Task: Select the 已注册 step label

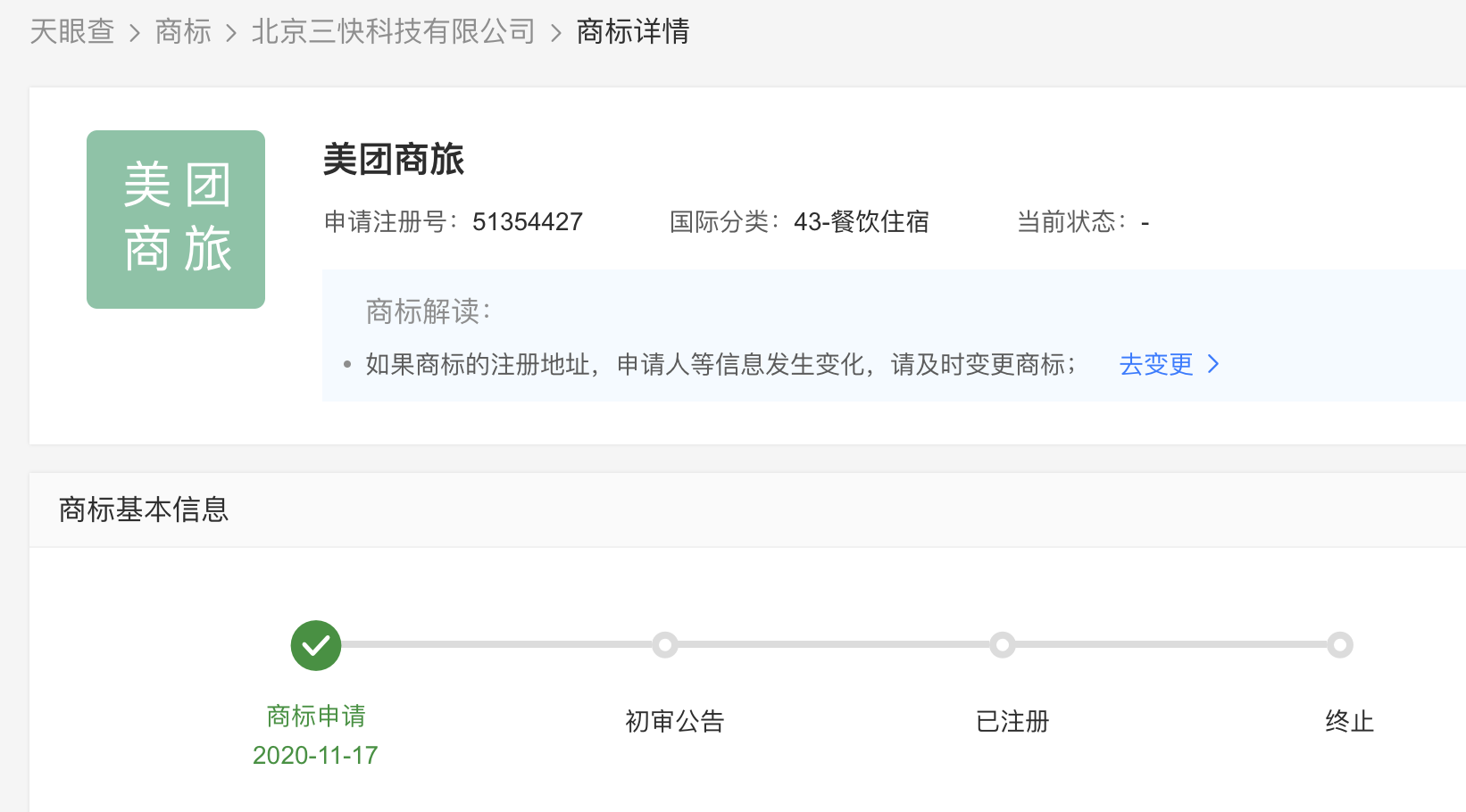Action: 1012,721
